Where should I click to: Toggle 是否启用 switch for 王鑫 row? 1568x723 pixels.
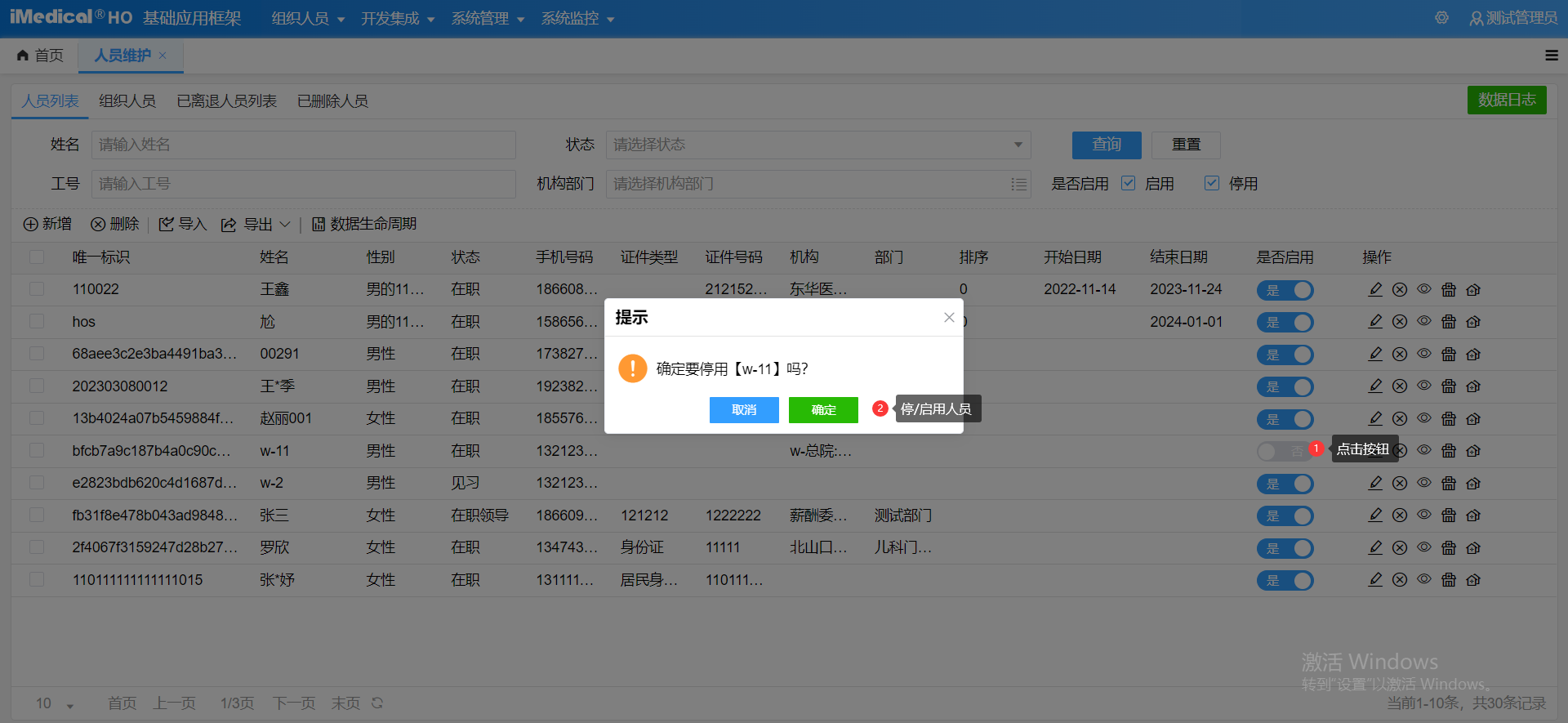1285,290
